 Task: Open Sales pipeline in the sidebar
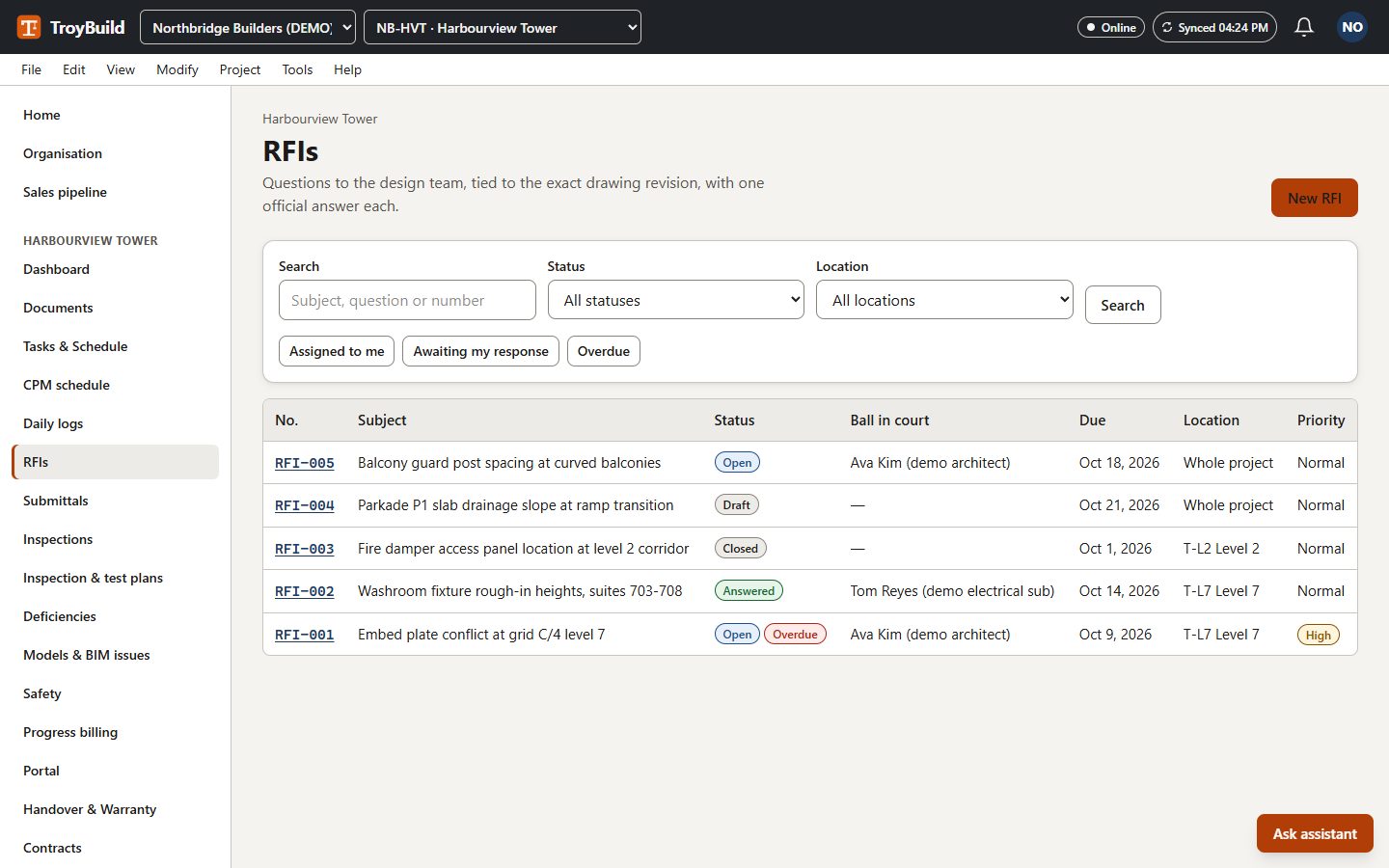(x=116, y=192)
